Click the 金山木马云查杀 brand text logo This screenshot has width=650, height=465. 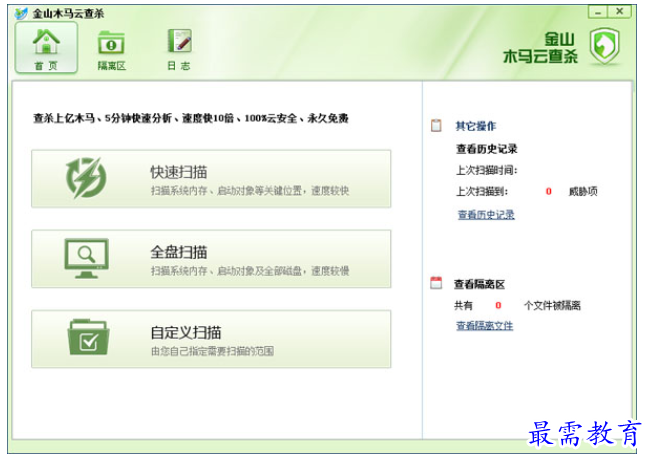click(541, 48)
